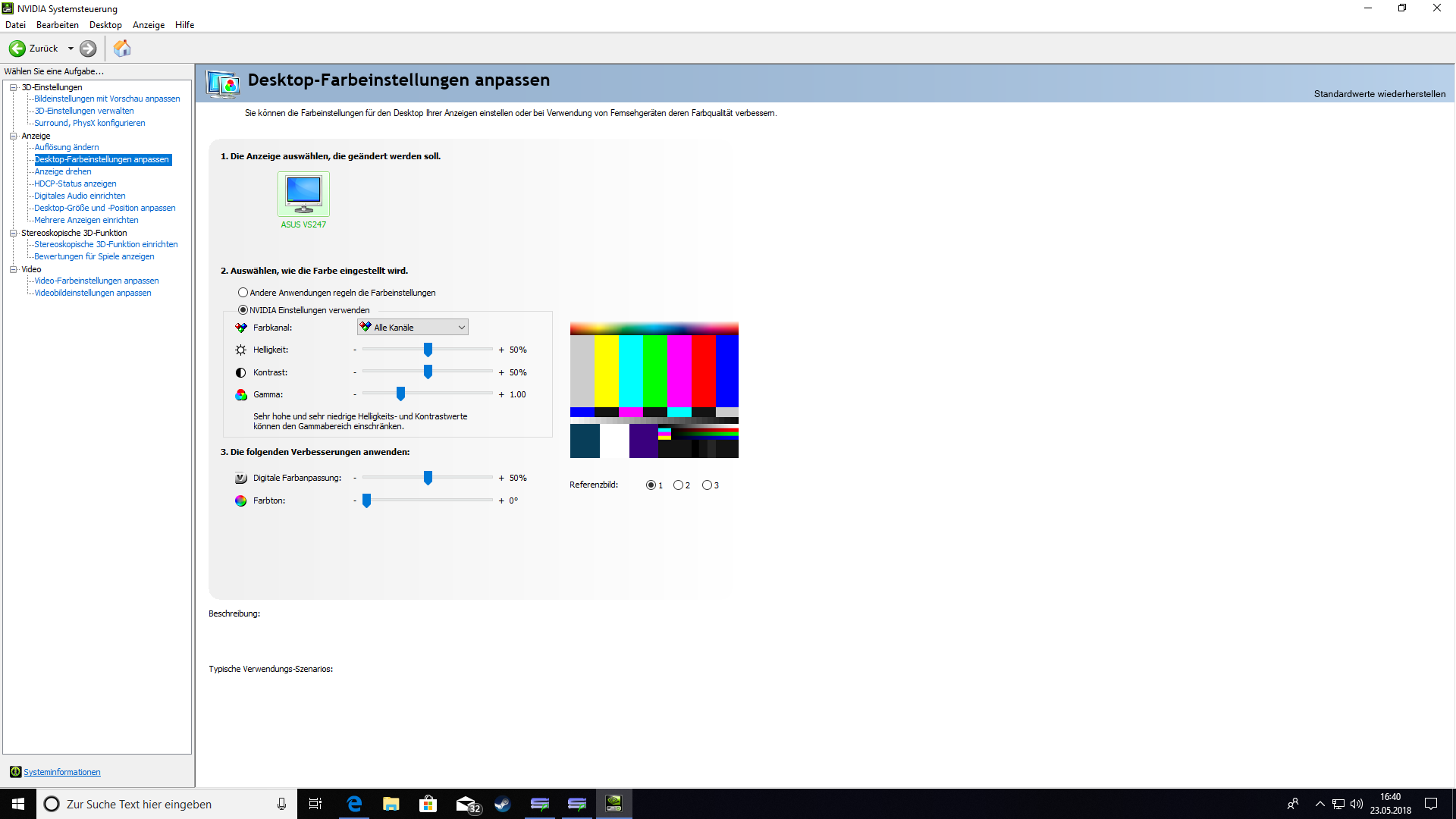Open Task View in the taskbar
The height and width of the screenshot is (819, 1456).
[x=315, y=804]
